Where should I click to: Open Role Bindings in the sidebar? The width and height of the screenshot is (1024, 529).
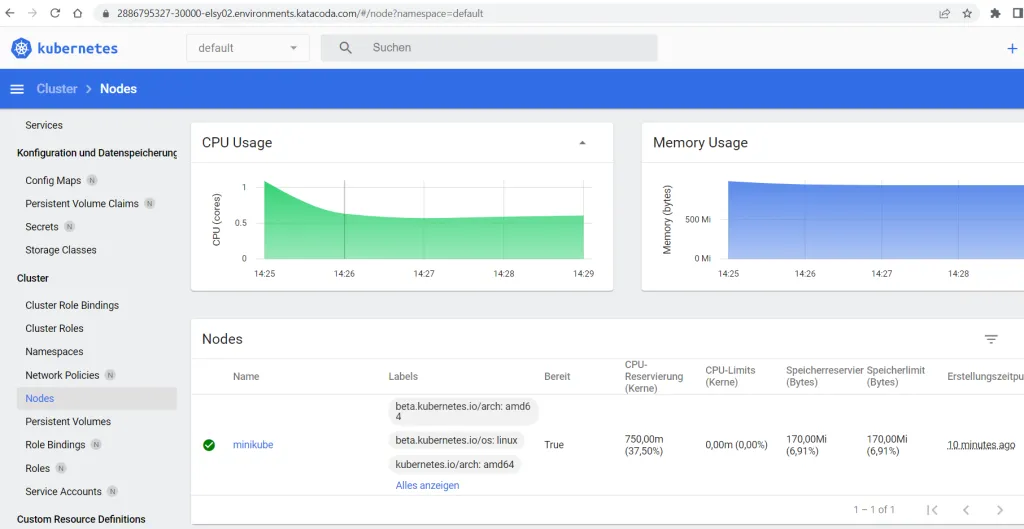[x=55, y=445]
